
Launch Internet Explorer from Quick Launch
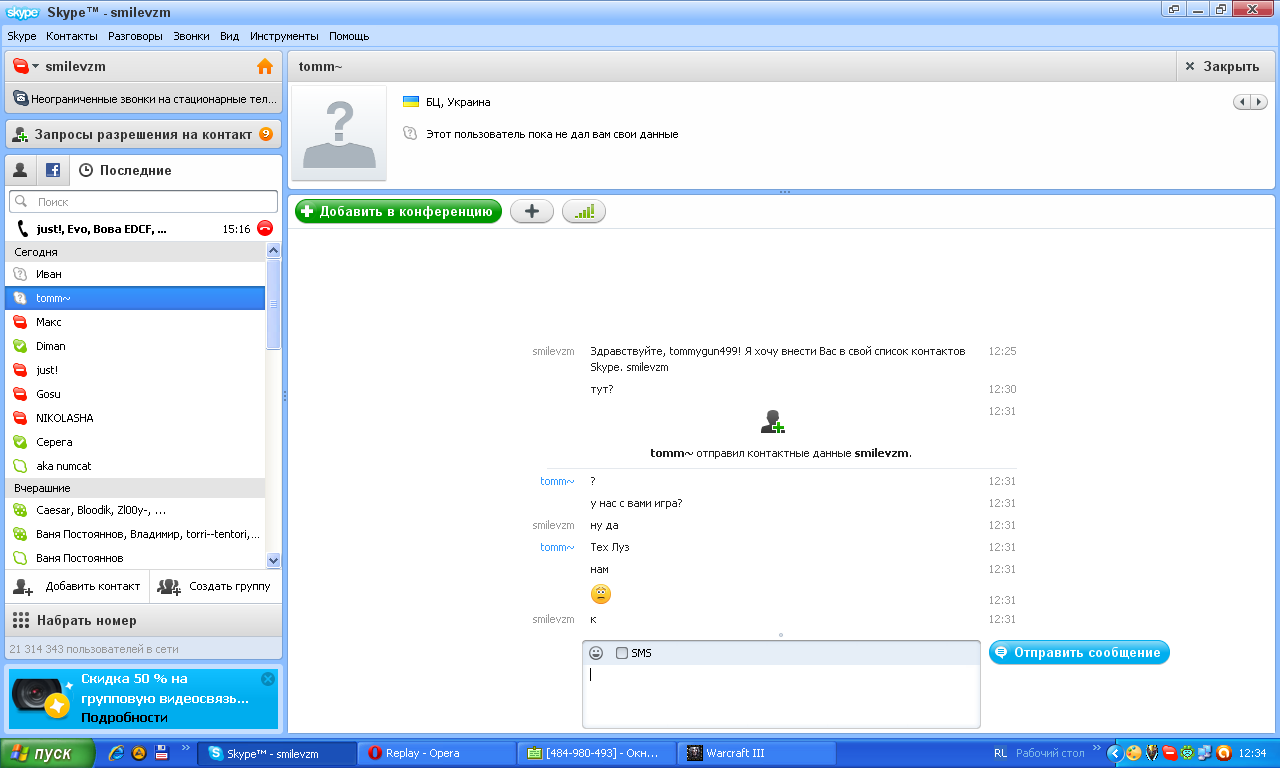coord(116,753)
